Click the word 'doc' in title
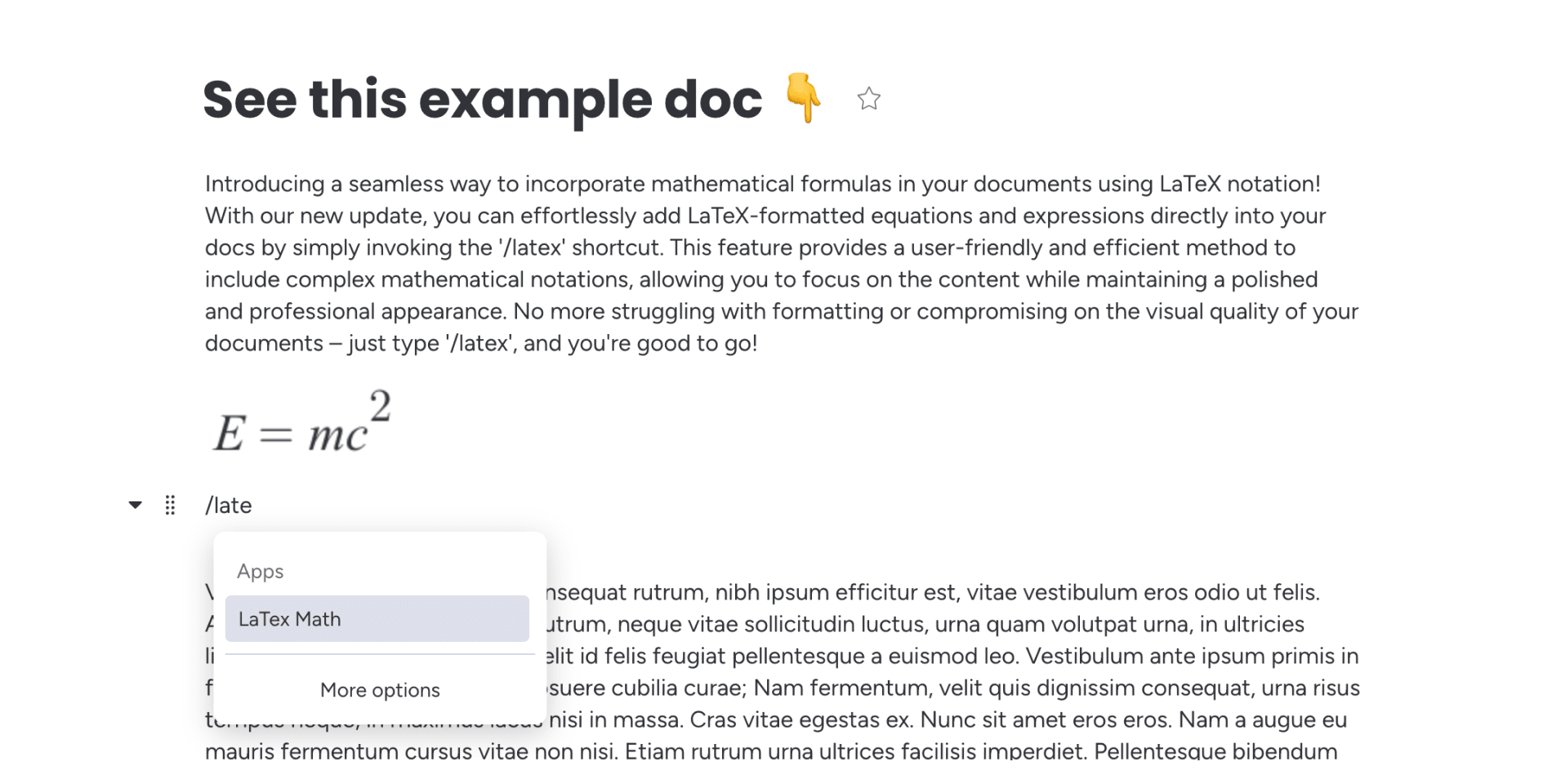 [712, 100]
